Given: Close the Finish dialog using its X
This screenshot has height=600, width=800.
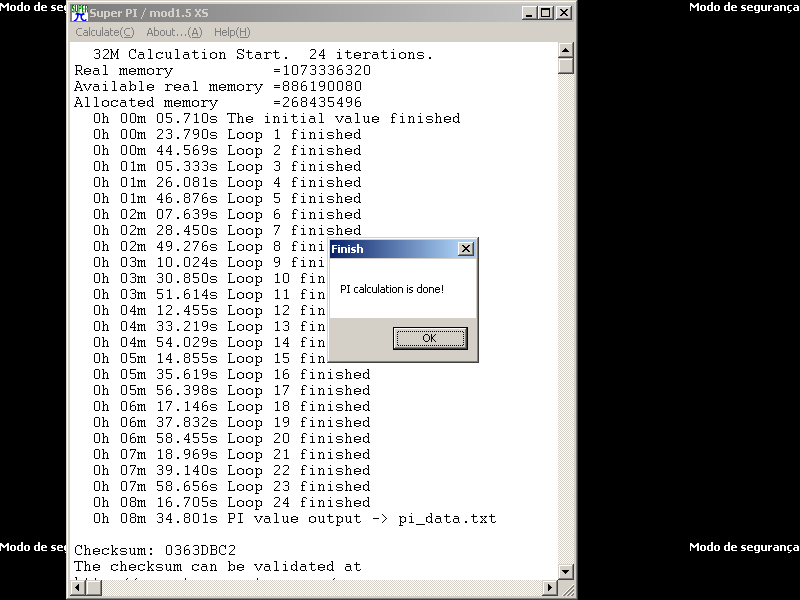Looking at the screenshot, I should [466, 249].
